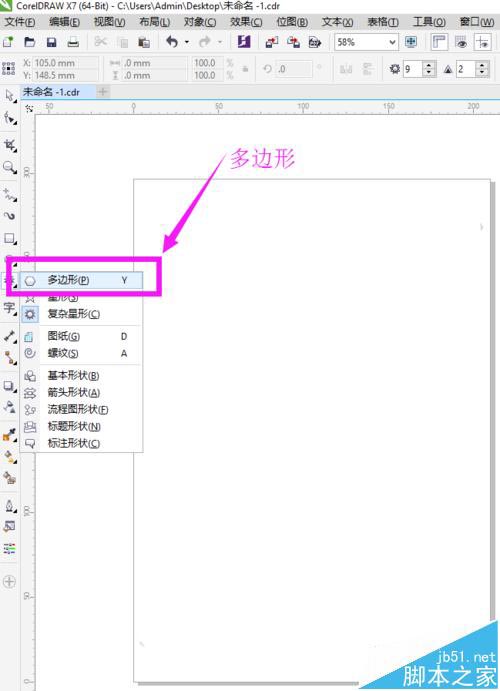Click Publish to PDF icon

point(315,42)
